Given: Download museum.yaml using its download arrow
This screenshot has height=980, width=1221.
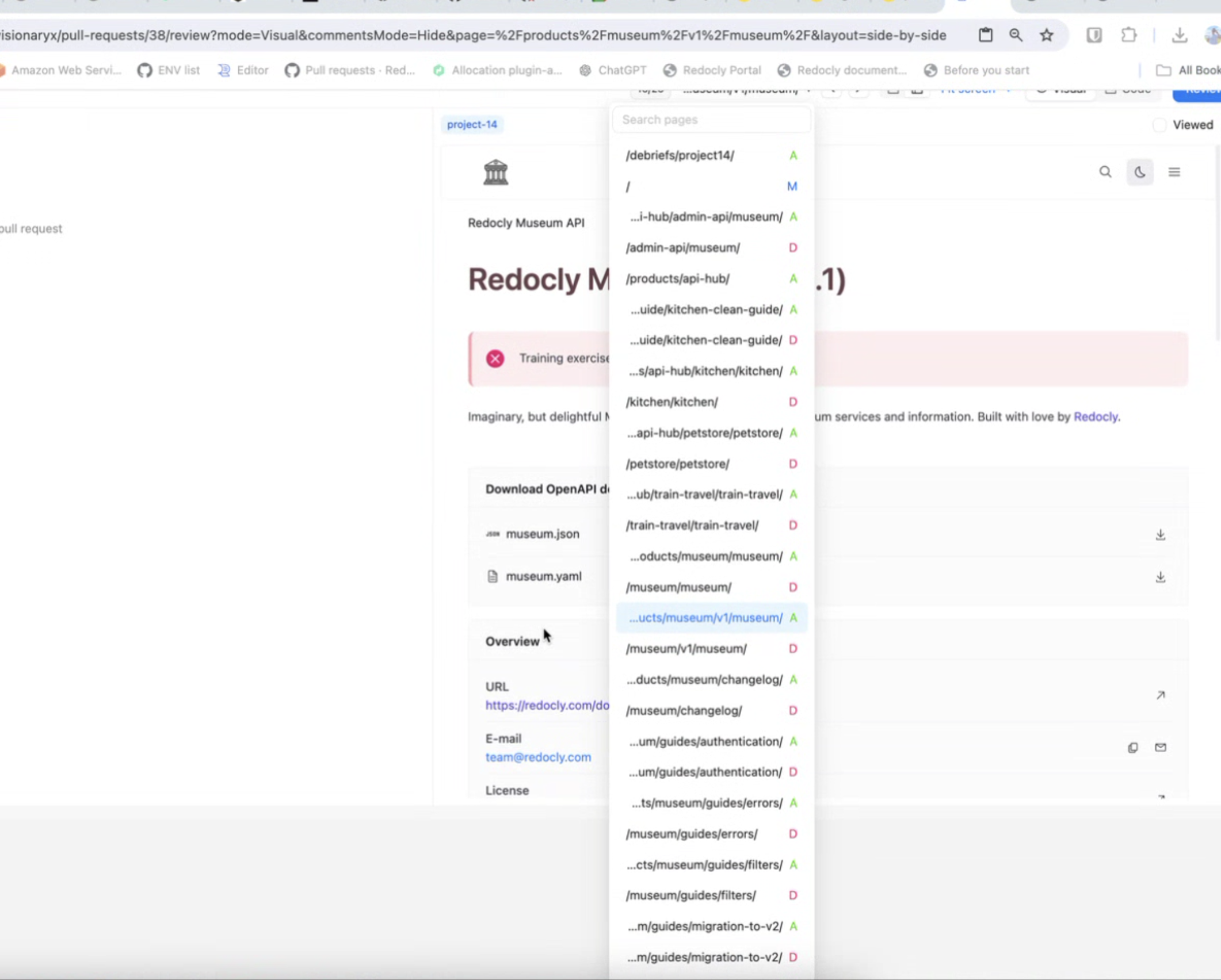Looking at the screenshot, I should pyautogui.click(x=1160, y=577).
